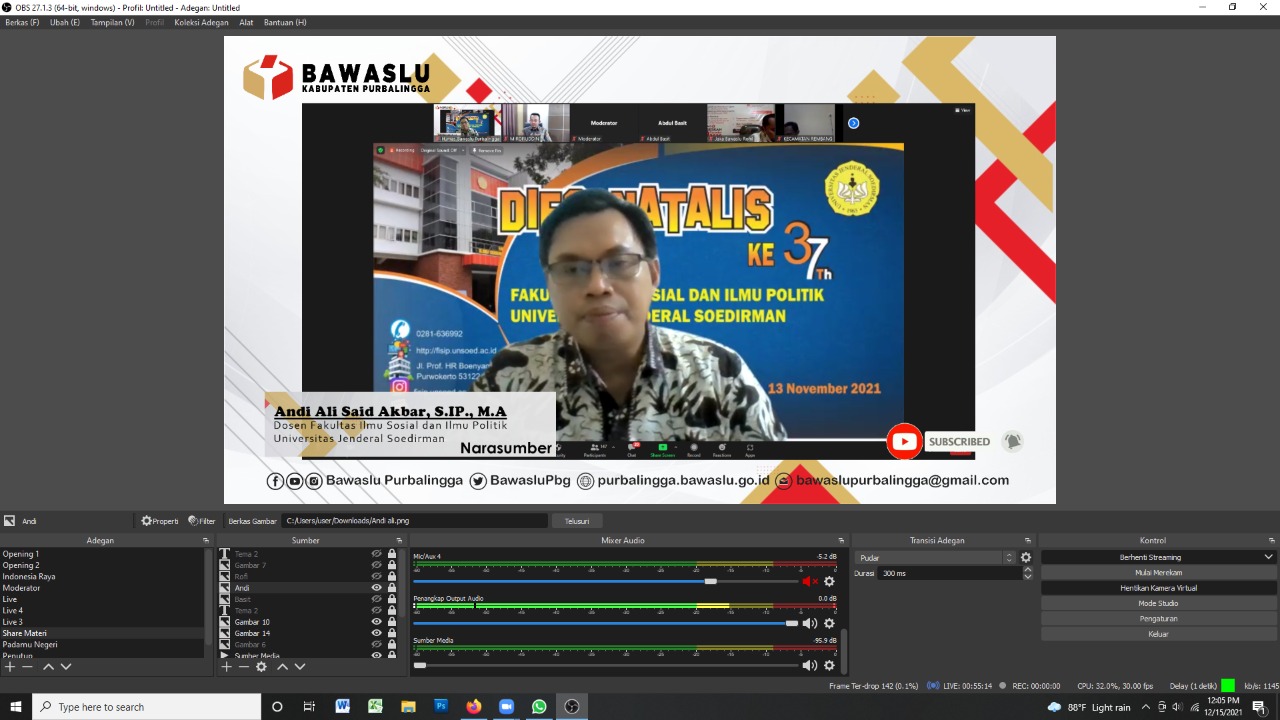The image size is (1280, 720).
Task: Open the Koleksi Adegan menu
Action: (201, 22)
